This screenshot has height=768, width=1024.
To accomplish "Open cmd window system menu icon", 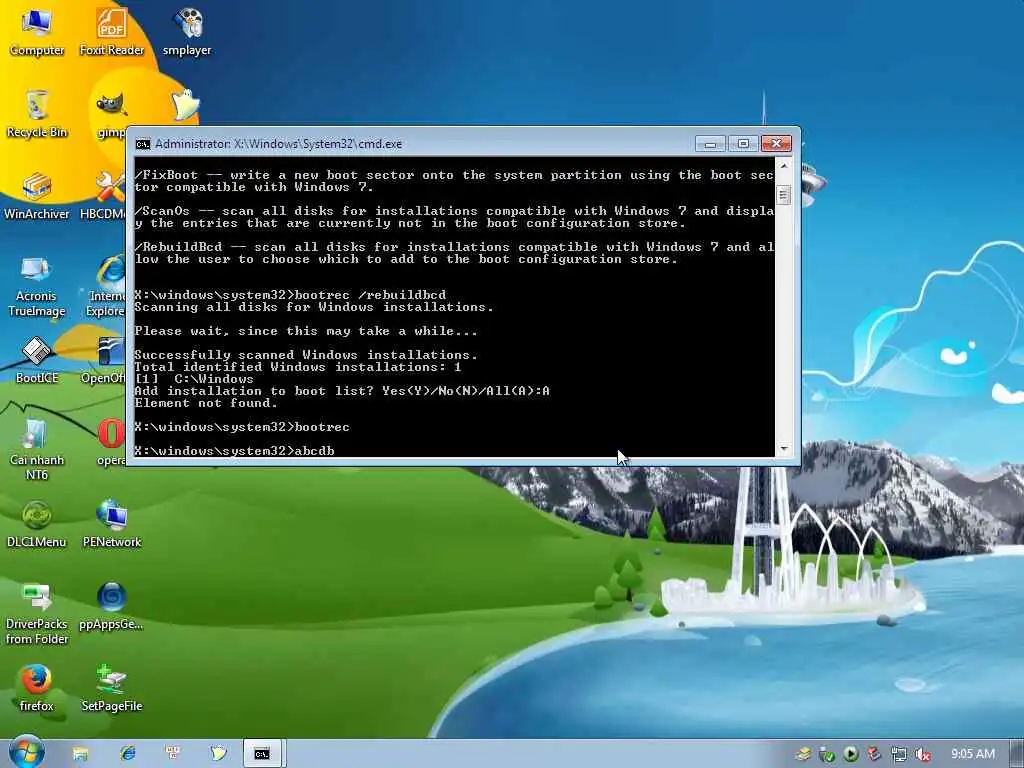I will [x=142, y=144].
